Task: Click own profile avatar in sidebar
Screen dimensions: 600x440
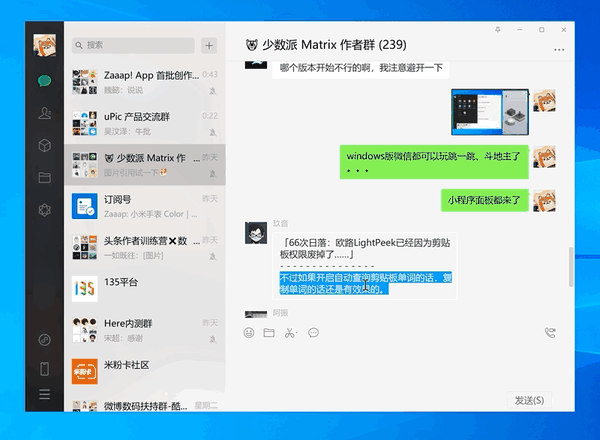Action: click(x=44, y=45)
